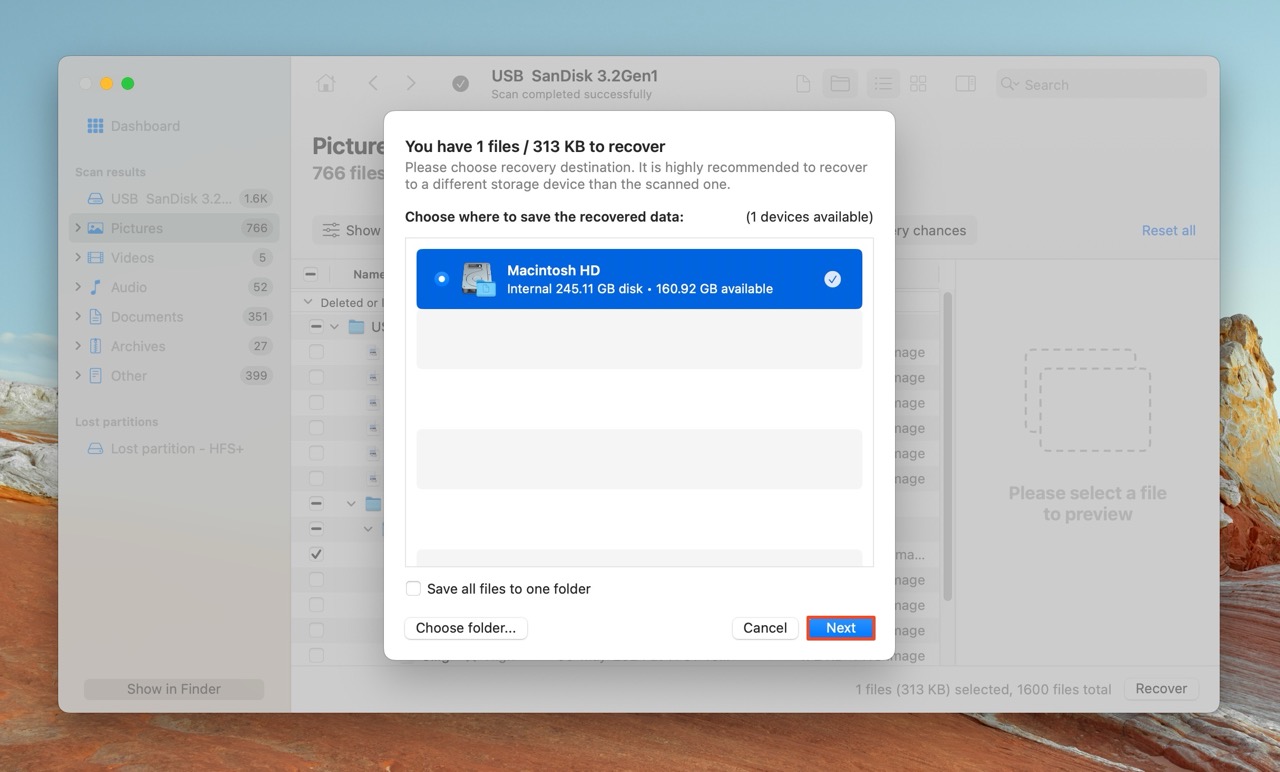Expand the Documents category in sidebar

pos(78,317)
